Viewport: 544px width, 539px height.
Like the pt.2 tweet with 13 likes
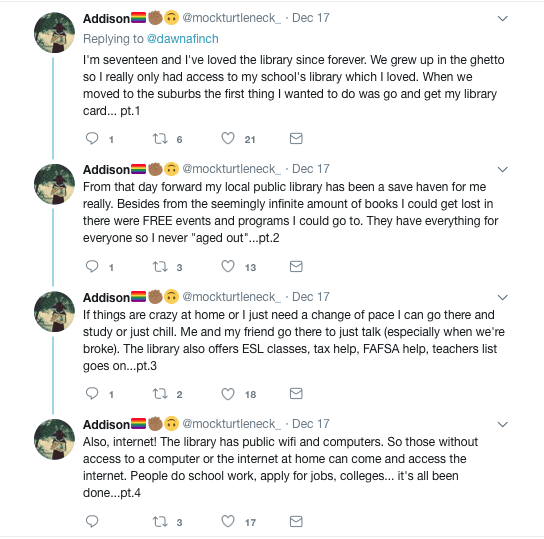pyautogui.click(x=228, y=266)
